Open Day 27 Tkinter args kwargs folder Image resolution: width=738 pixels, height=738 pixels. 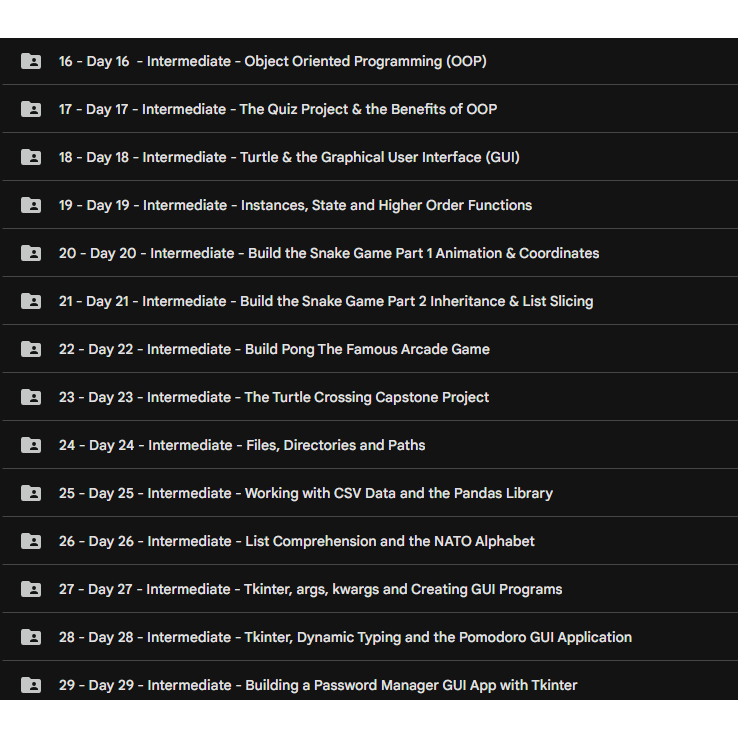point(310,589)
